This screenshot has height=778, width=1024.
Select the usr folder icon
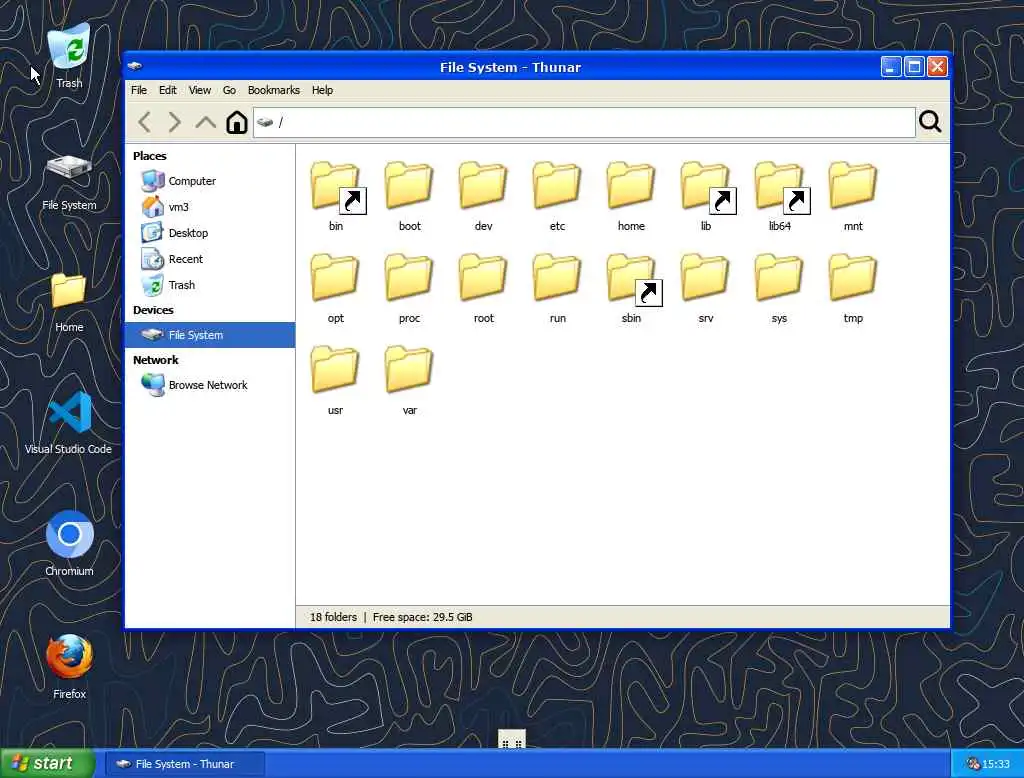pos(335,370)
